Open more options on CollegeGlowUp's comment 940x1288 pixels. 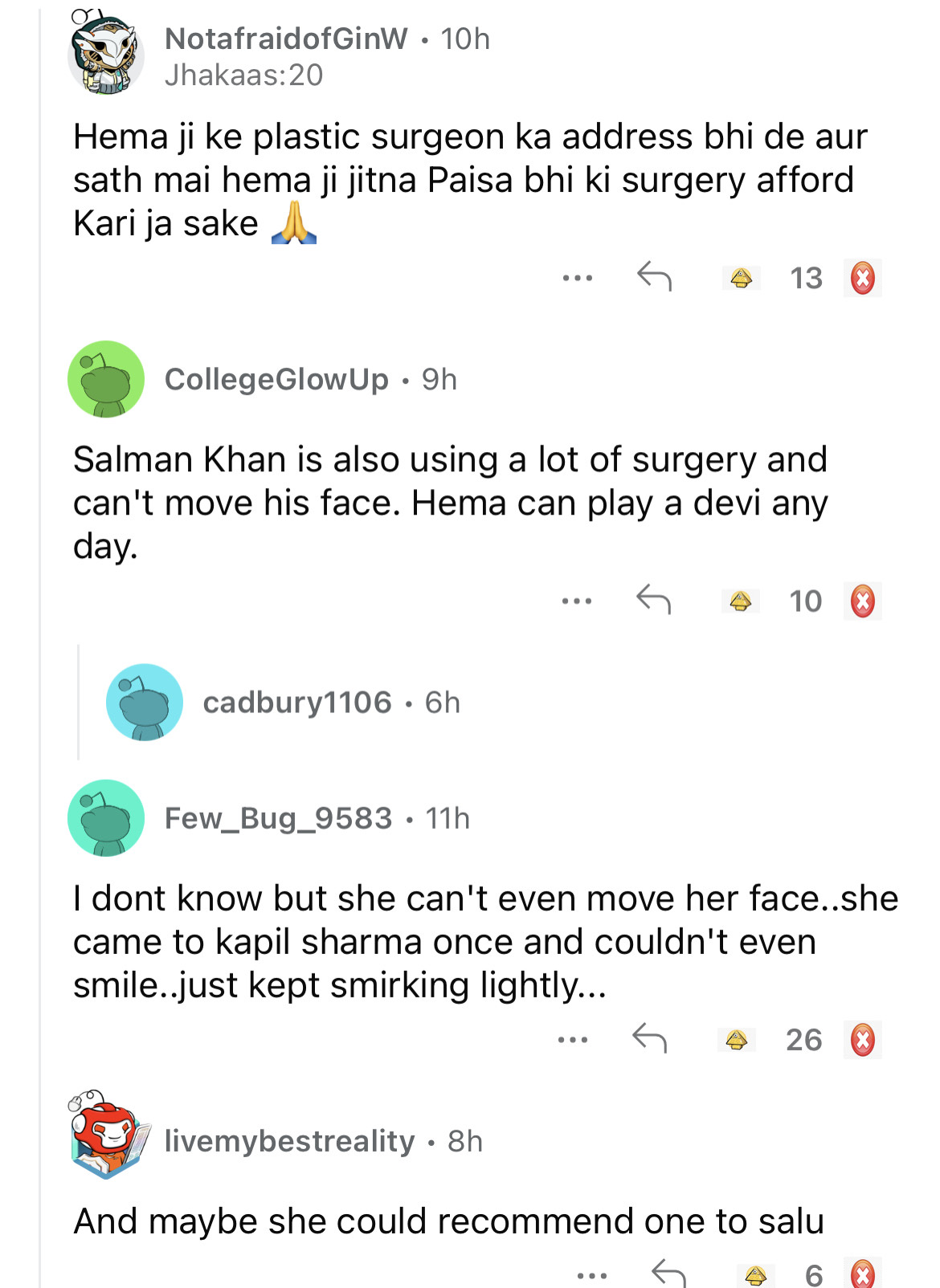(x=577, y=601)
